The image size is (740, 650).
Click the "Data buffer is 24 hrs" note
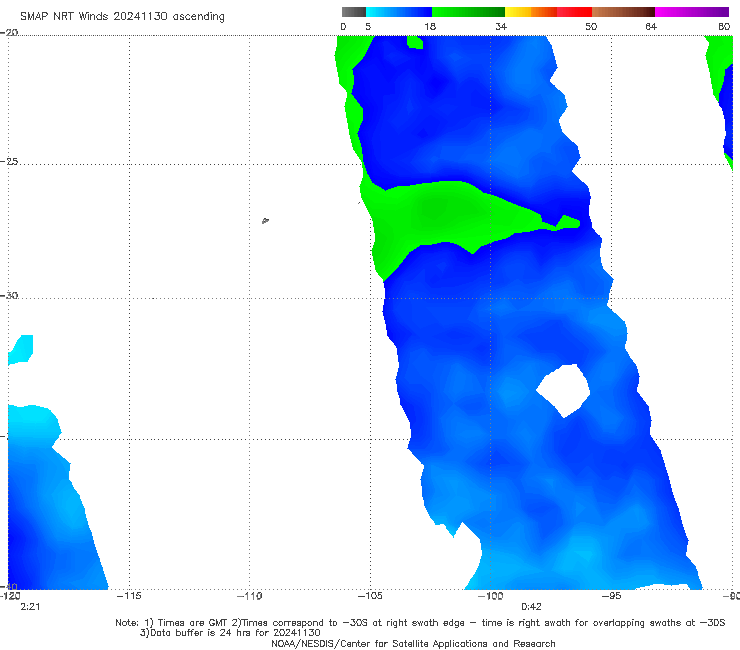[230, 633]
